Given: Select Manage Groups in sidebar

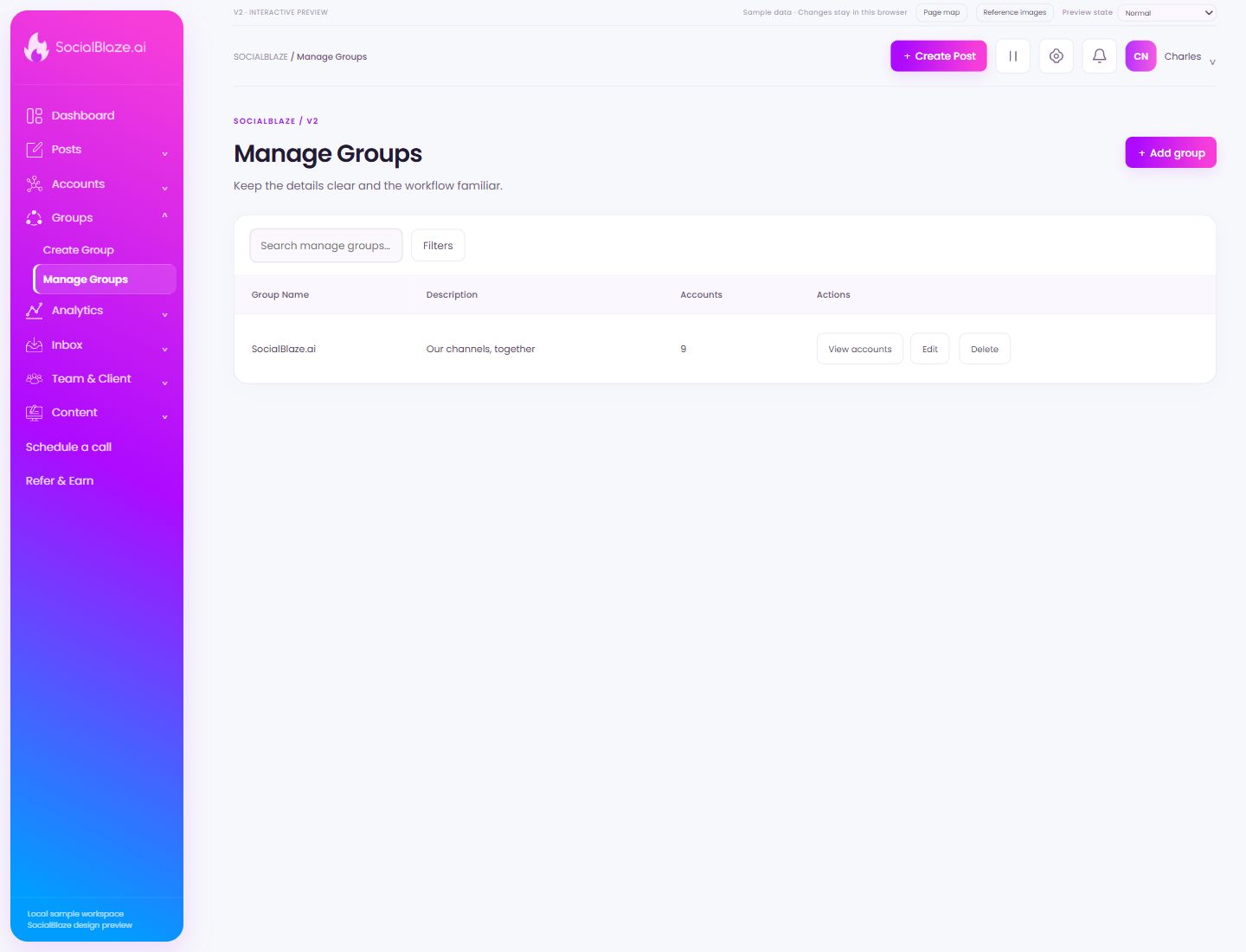Looking at the screenshot, I should pos(105,280).
